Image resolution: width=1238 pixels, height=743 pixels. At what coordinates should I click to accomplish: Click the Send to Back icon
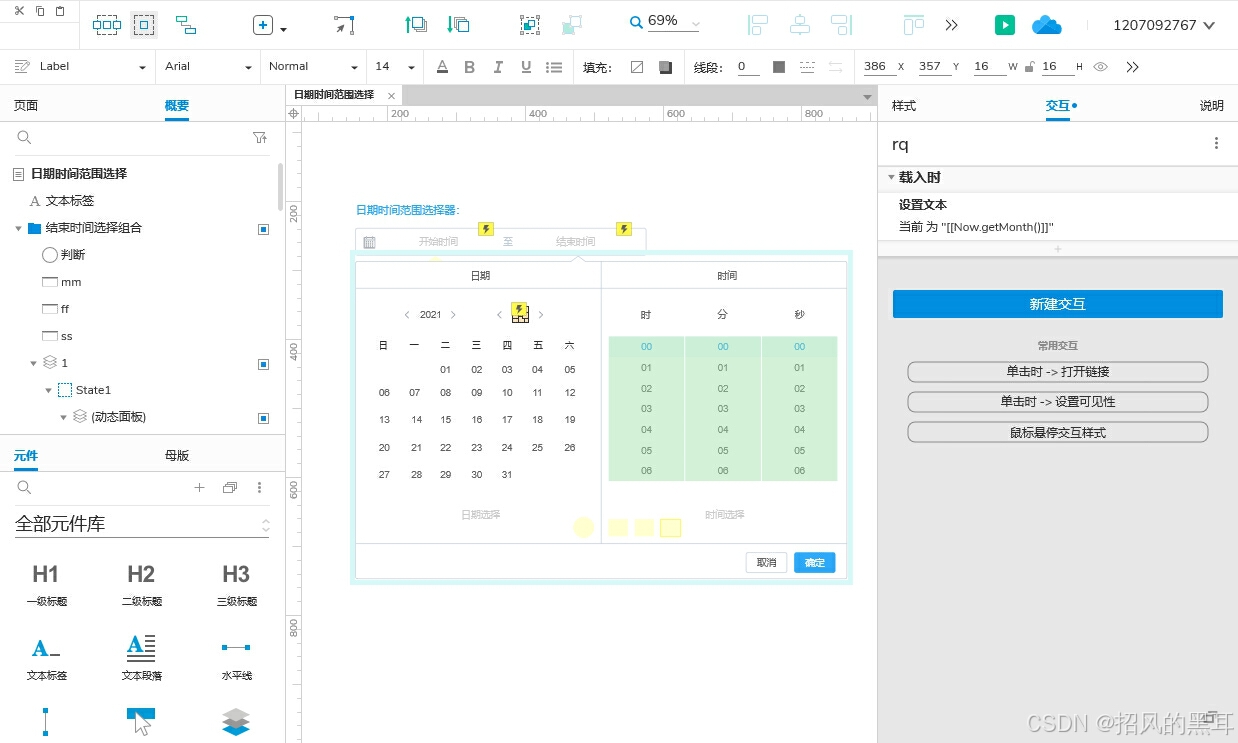(459, 25)
